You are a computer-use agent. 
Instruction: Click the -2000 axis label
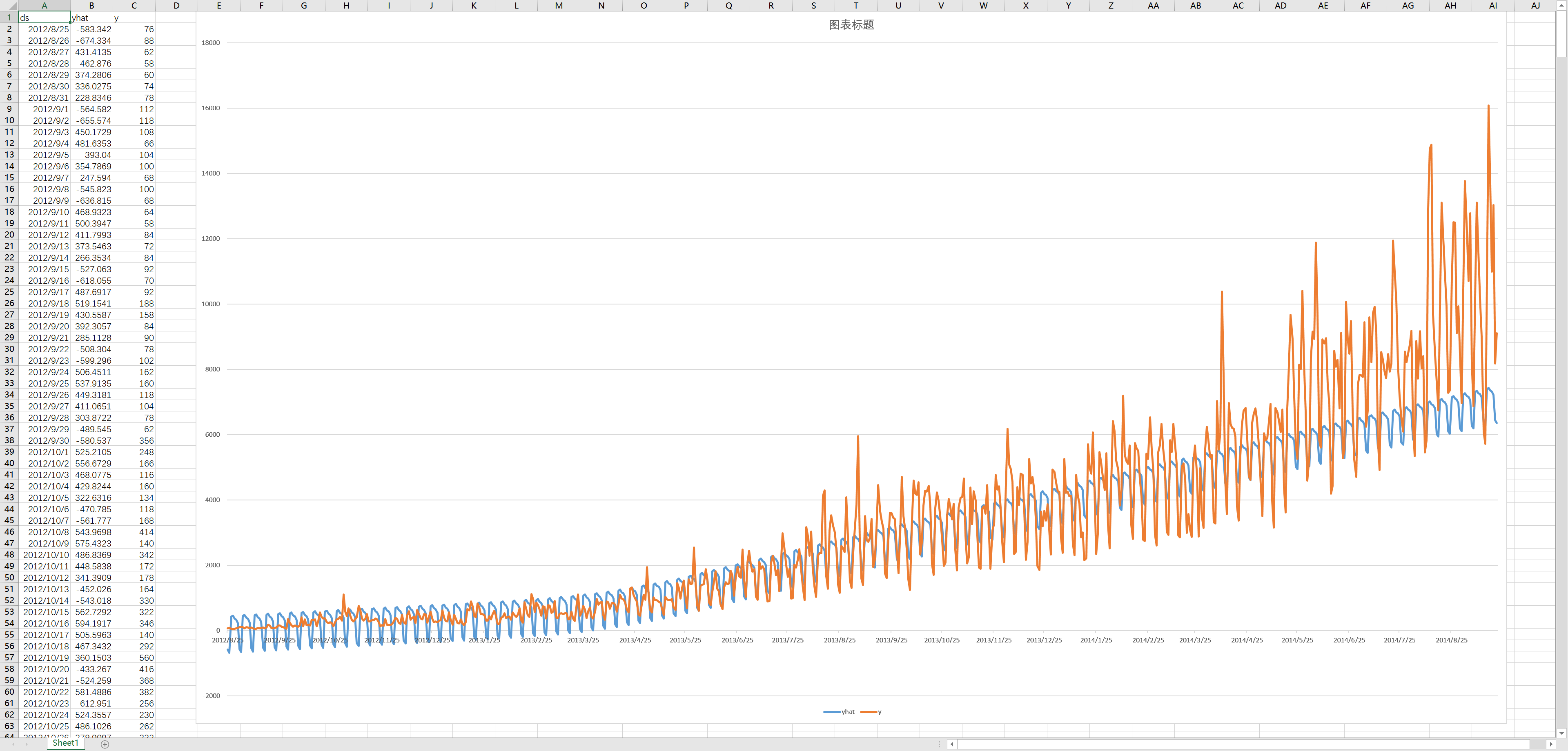211,695
